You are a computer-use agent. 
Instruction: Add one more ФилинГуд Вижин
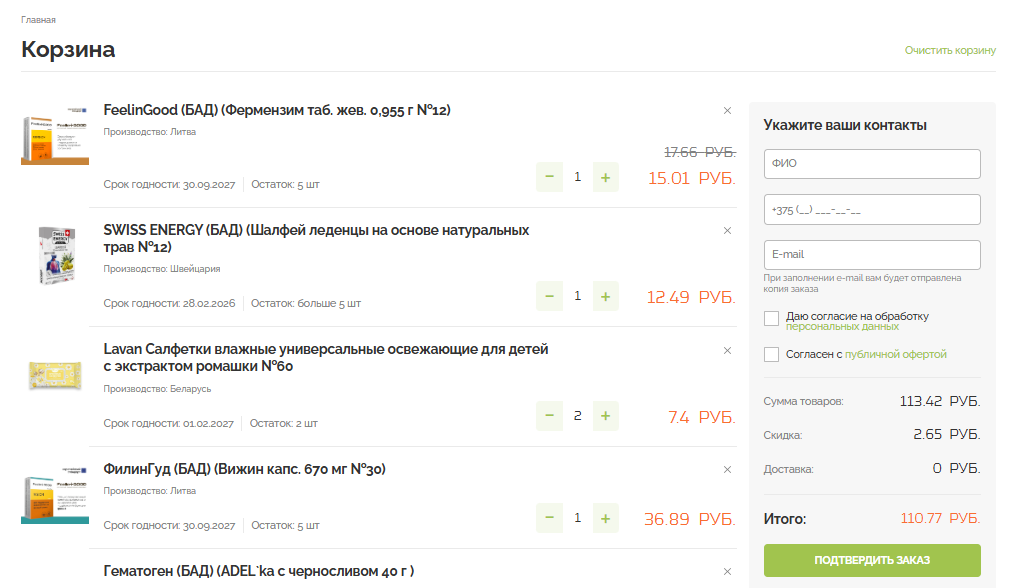[605, 518]
